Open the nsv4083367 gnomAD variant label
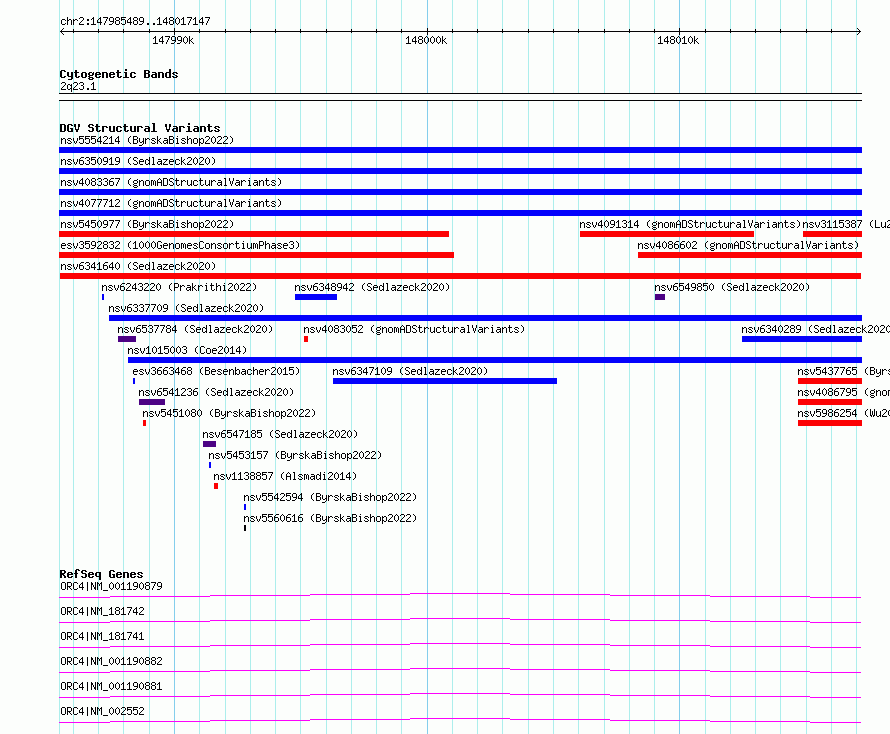This screenshot has width=890, height=734. [x=171, y=182]
